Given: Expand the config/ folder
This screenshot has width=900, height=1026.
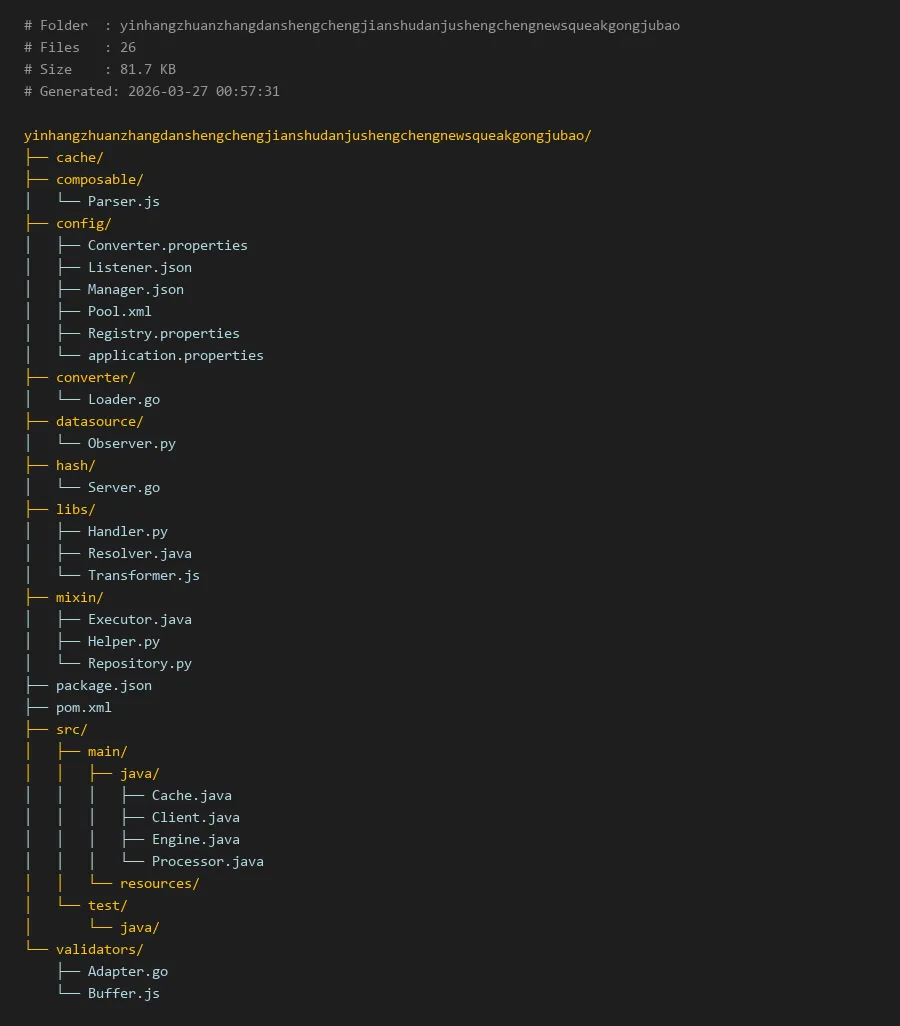Looking at the screenshot, I should (x=83, y=223).
